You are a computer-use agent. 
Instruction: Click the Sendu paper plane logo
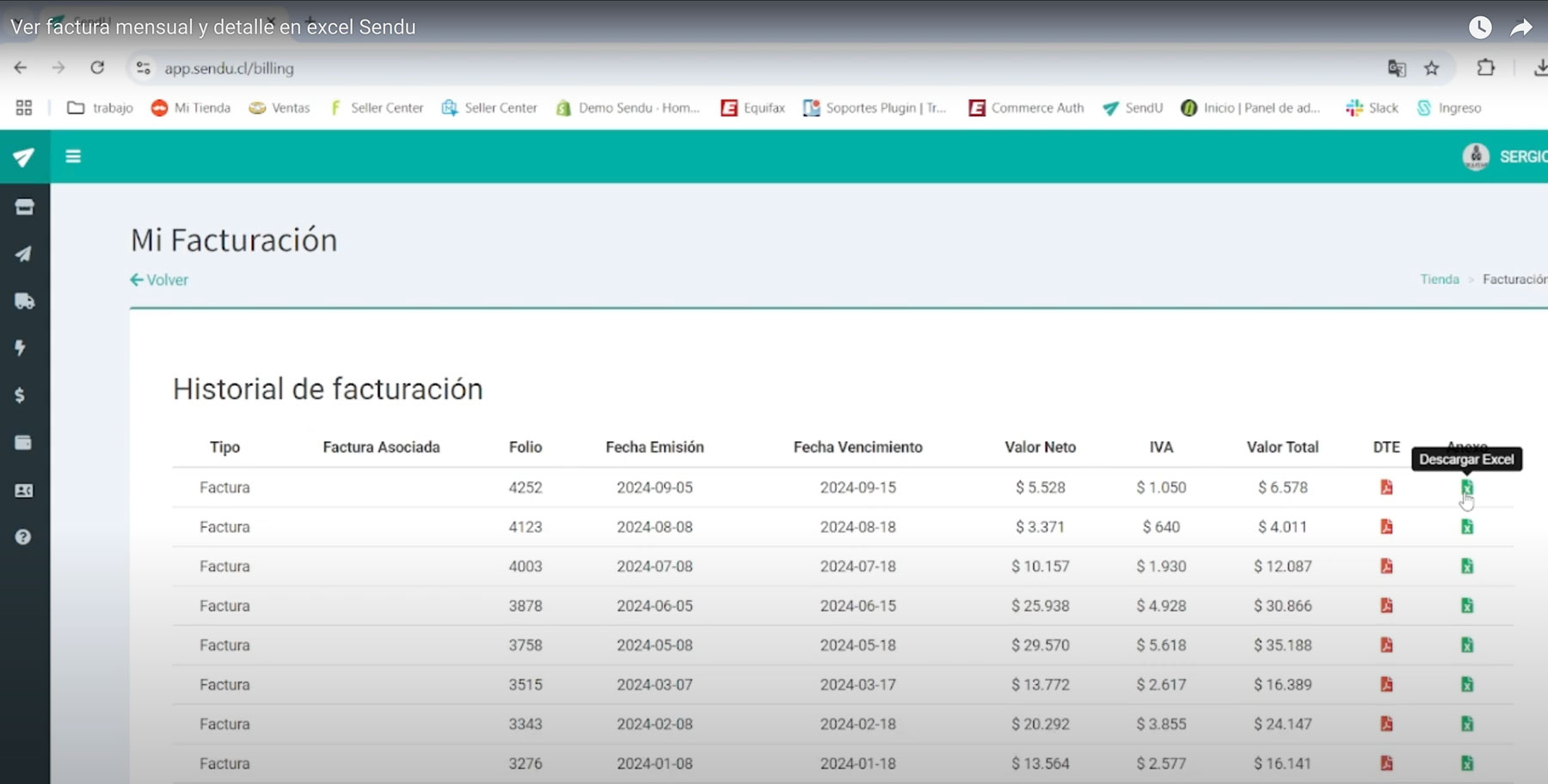23,157
